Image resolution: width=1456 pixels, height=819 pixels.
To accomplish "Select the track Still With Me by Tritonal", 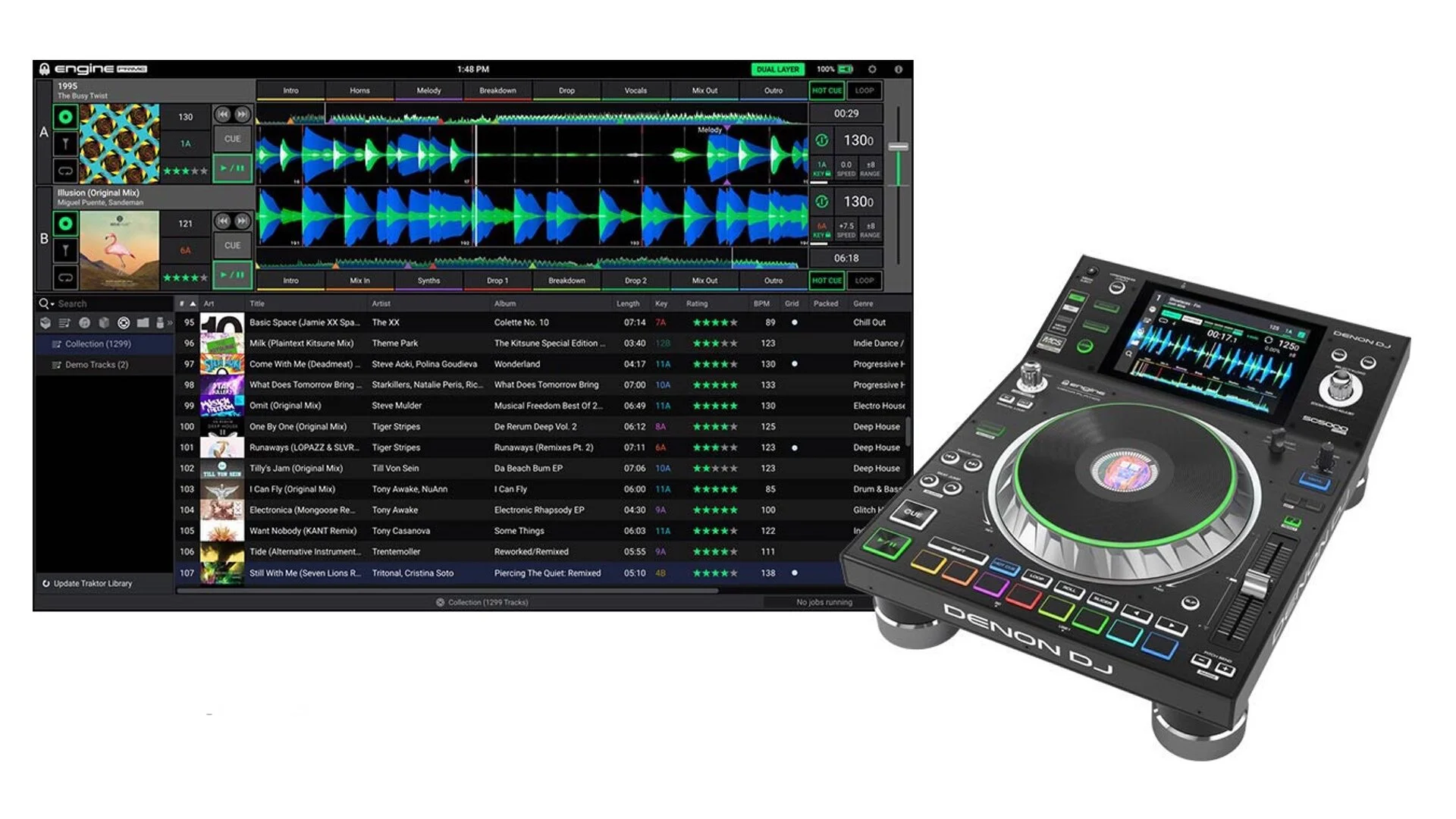I will [x=455, y=573].
